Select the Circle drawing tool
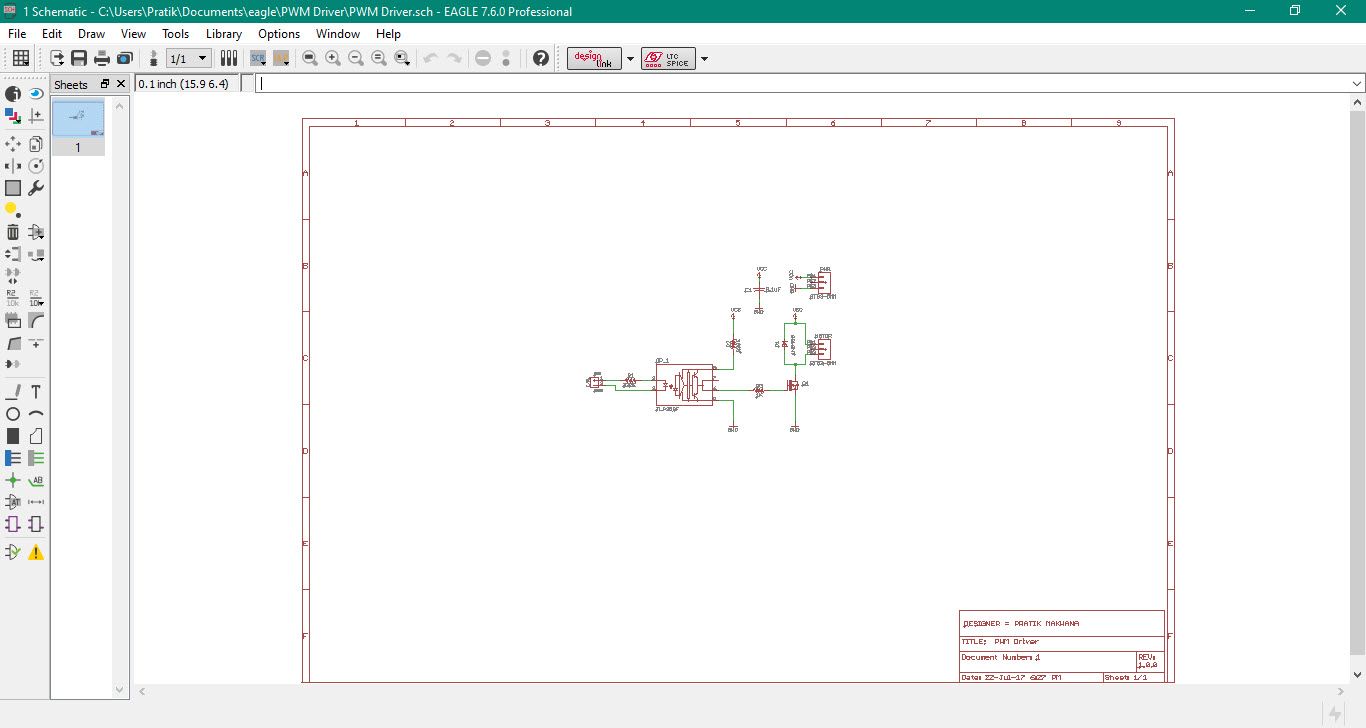This screenshot has height=728, width=1366. (x=13, y=414)
